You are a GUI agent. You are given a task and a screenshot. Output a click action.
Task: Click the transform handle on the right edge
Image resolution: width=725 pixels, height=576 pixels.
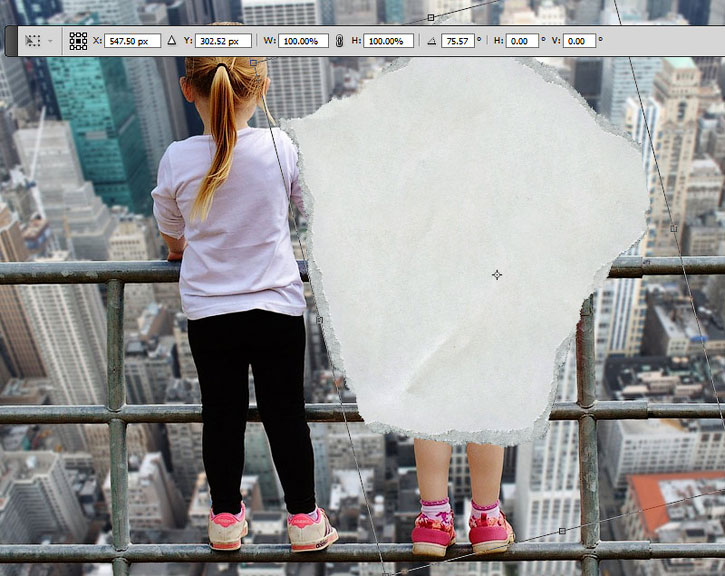674,228
